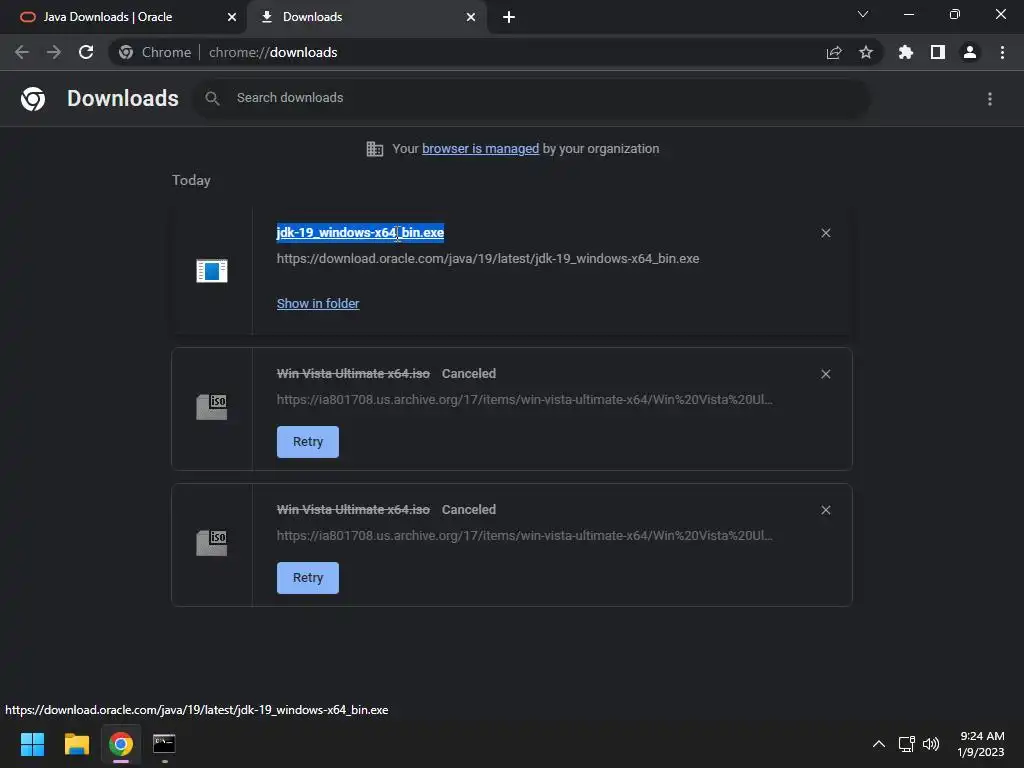
Task: Click the search magnifier icon
Action: pyautogui.click(x=212, y=99)
